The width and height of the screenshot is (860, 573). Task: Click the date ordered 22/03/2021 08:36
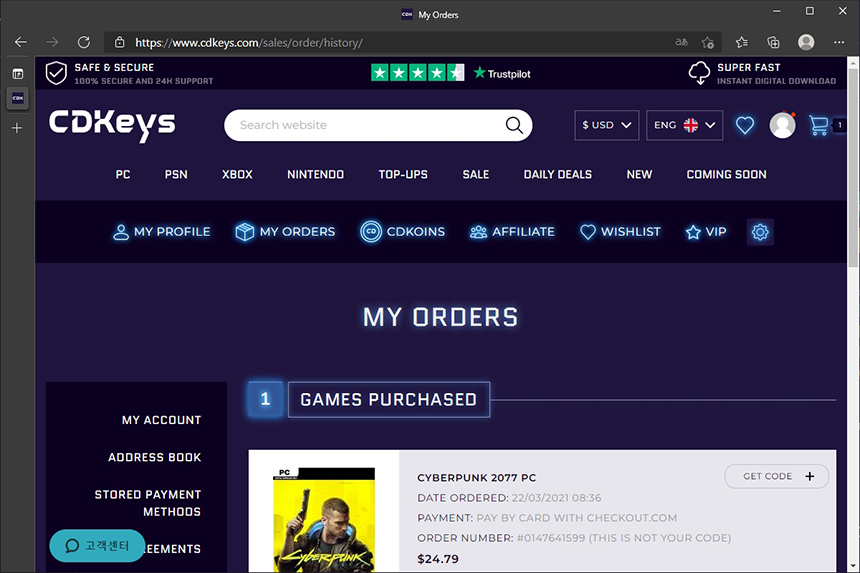click(556, 498)
